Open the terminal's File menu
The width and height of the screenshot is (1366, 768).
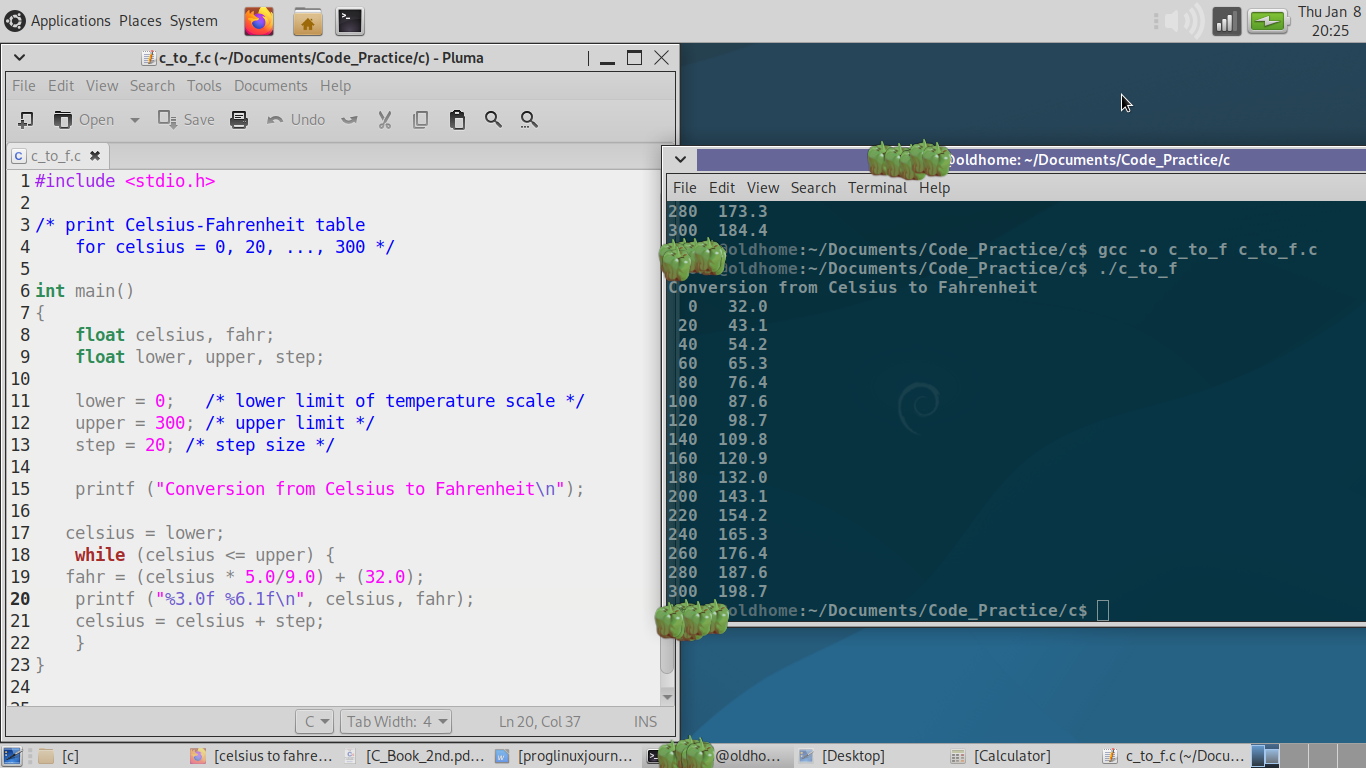(x=685, y=188)
